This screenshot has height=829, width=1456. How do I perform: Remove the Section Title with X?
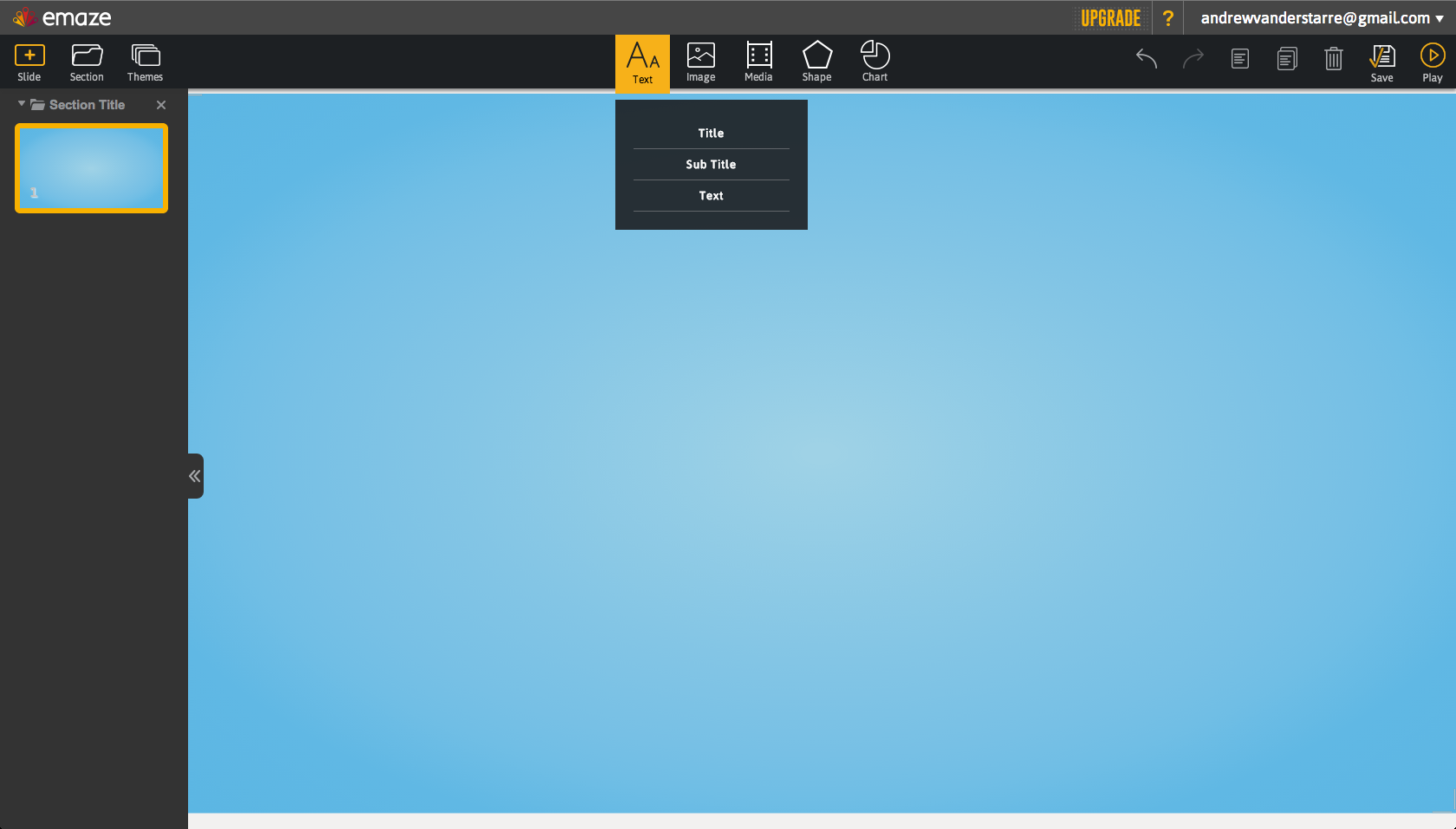(x=161, y=105)
